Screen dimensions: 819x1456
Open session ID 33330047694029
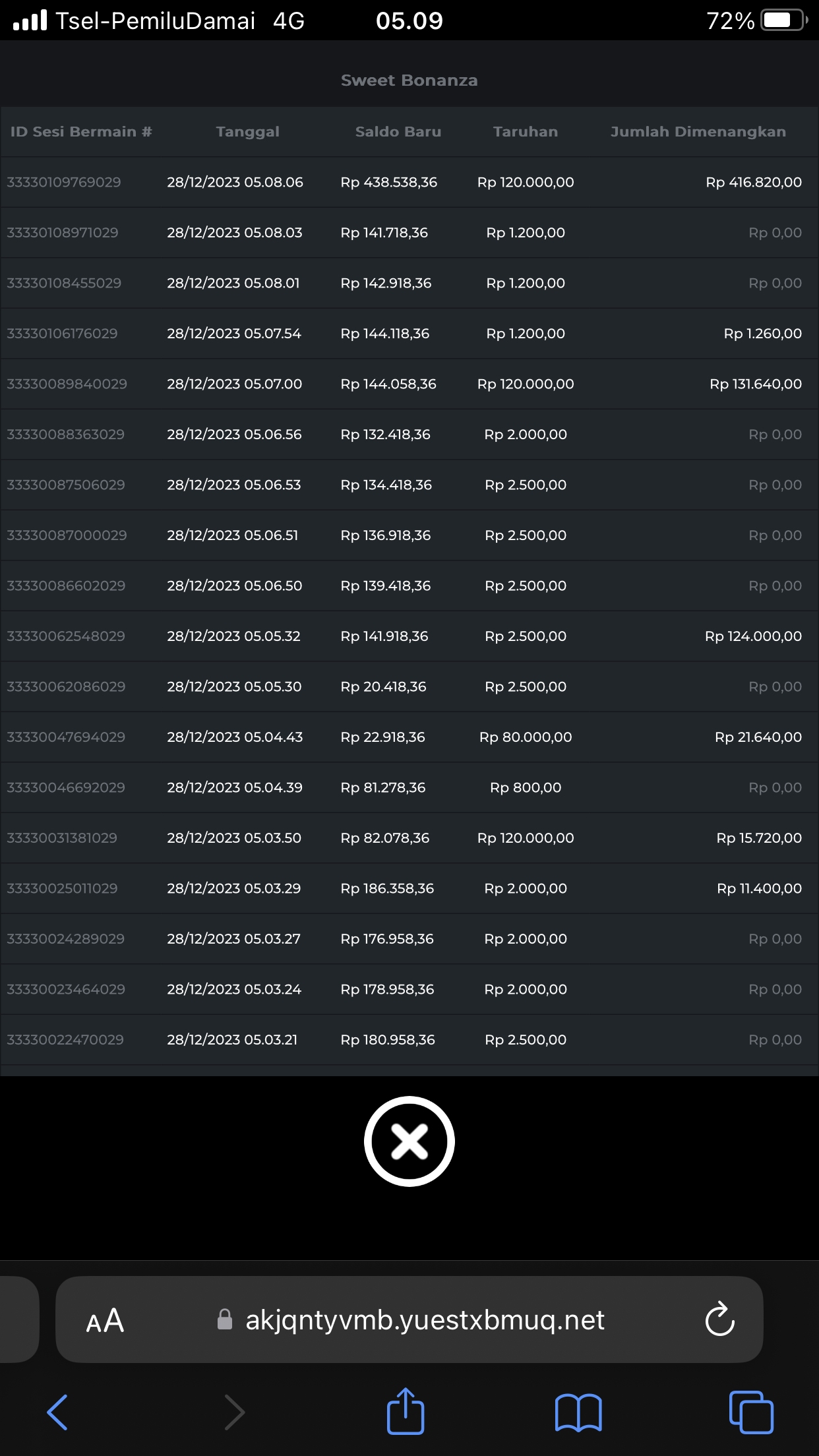(66, 737)
